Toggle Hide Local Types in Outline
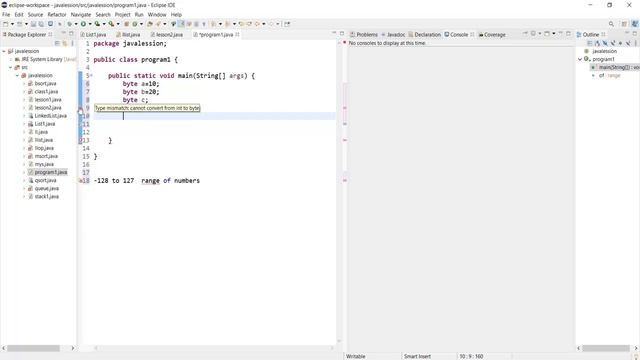640x360 pixels. point(628,43)
